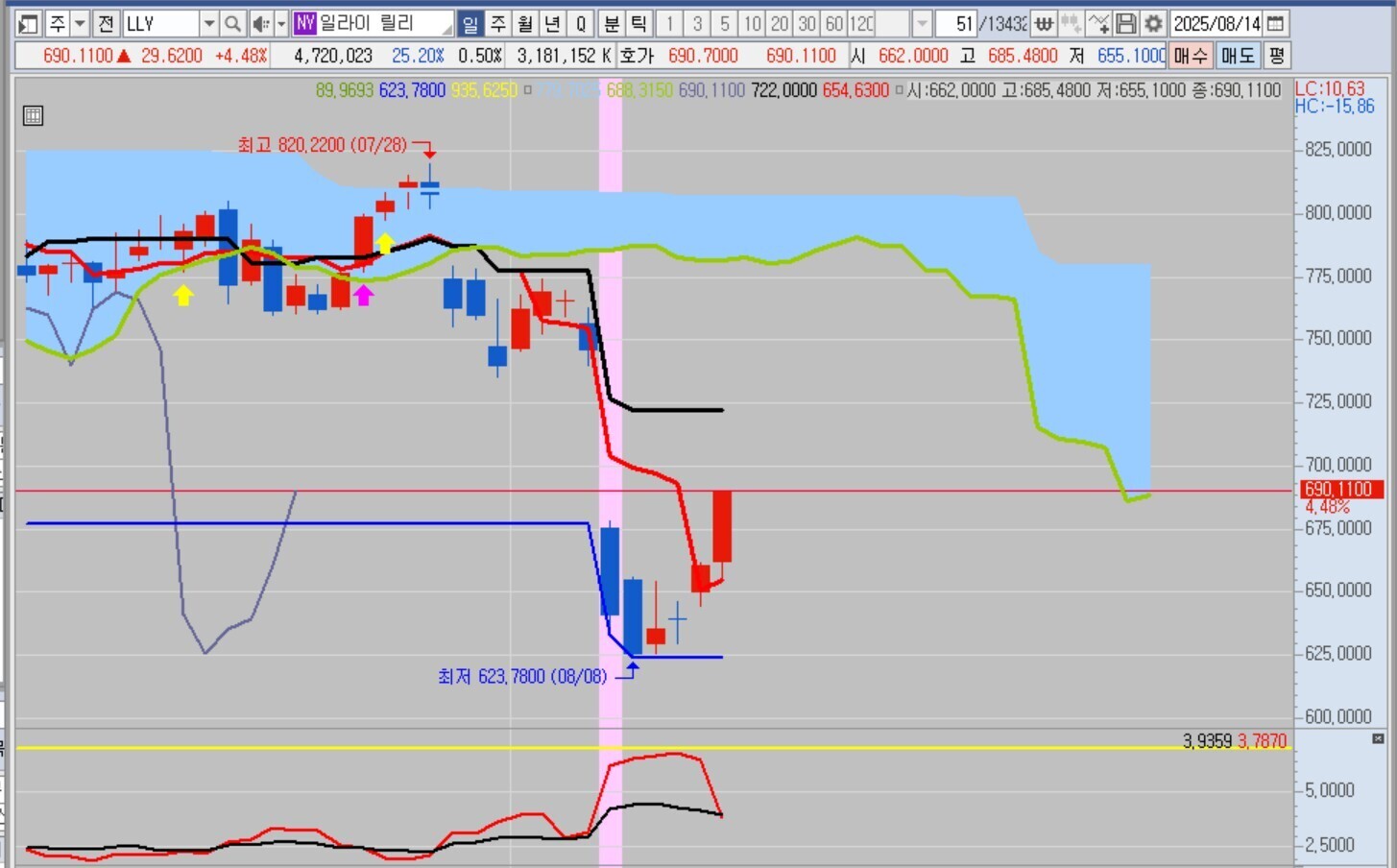Open the dropdown arrow beside the speaker icon
Viewport: 1397px width, 868px height.
click(x=281, y=23)
